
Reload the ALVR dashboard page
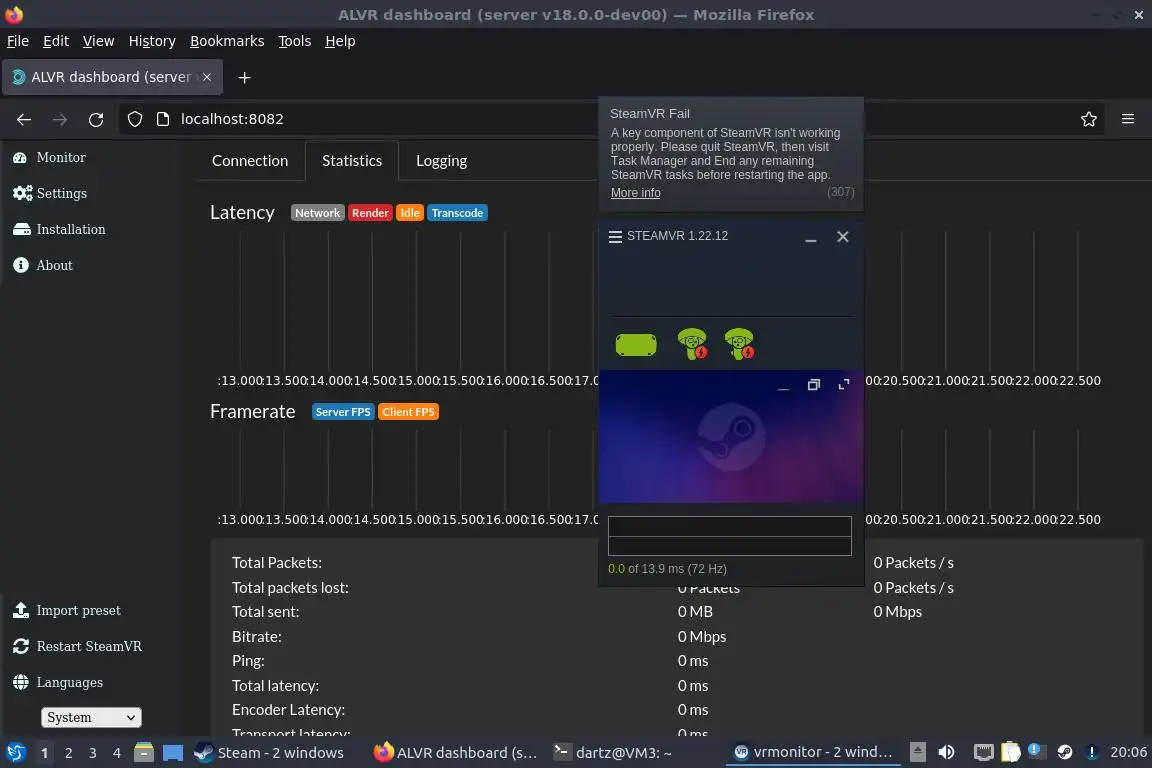[96, 120]
